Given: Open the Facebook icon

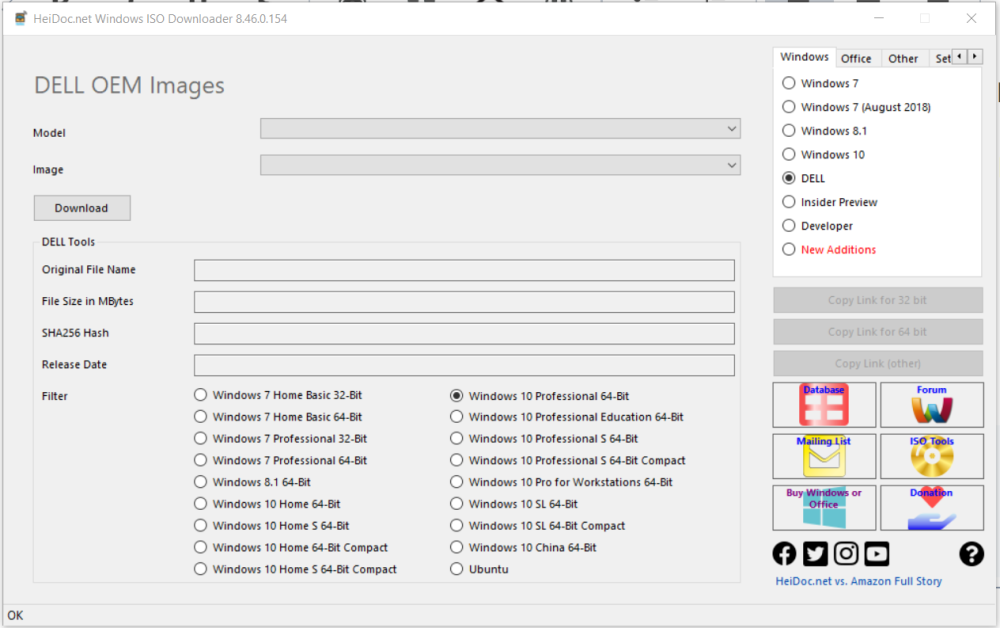Looking at the screenshot, I should click(x=784, y=553).
